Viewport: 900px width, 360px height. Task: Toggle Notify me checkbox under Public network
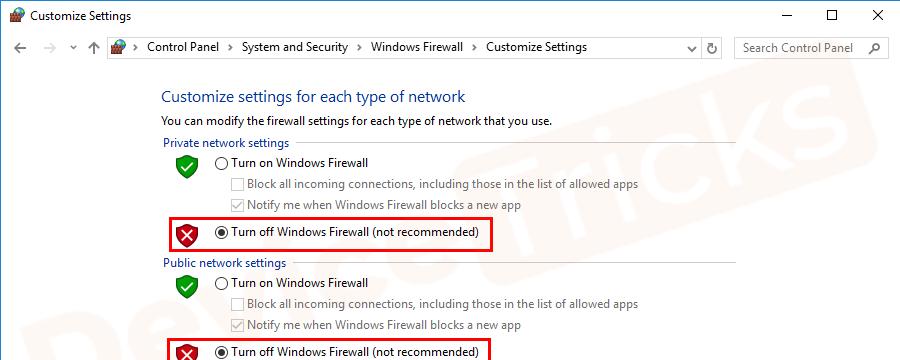click(x=237, y=326)
